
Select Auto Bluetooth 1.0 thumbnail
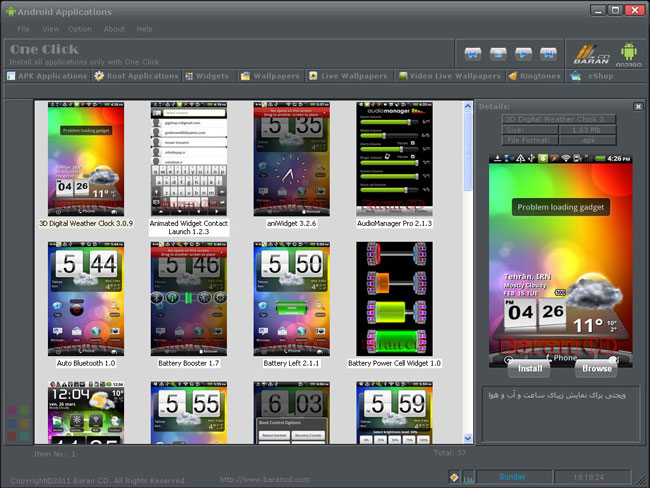tap(86, 299)
